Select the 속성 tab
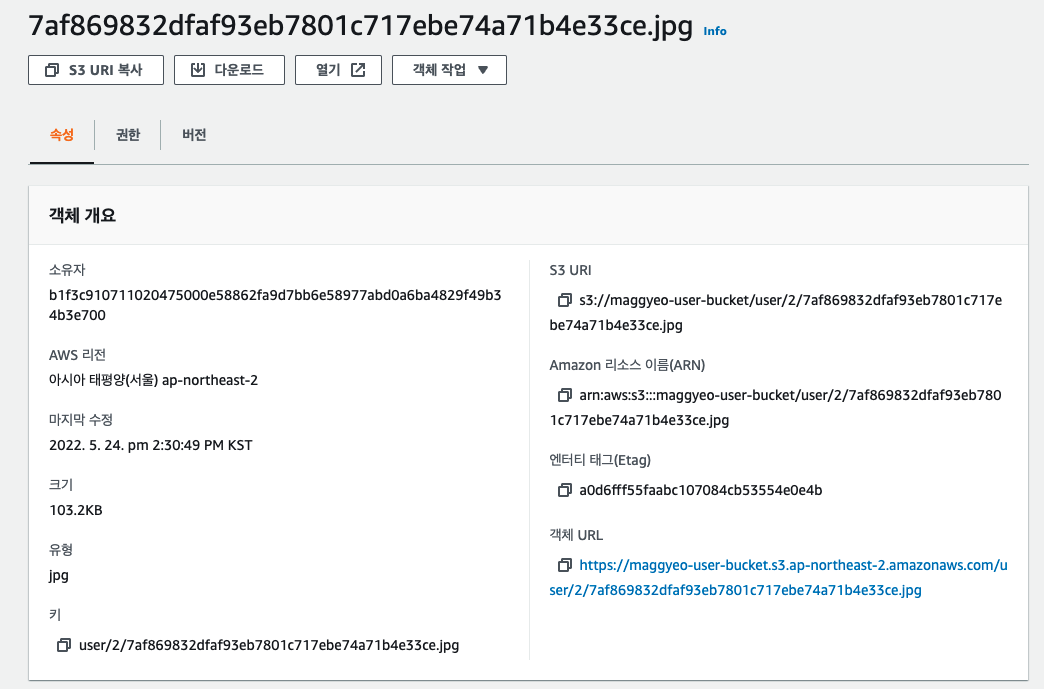Viewport: 1044px width, 689px height. 61,135
